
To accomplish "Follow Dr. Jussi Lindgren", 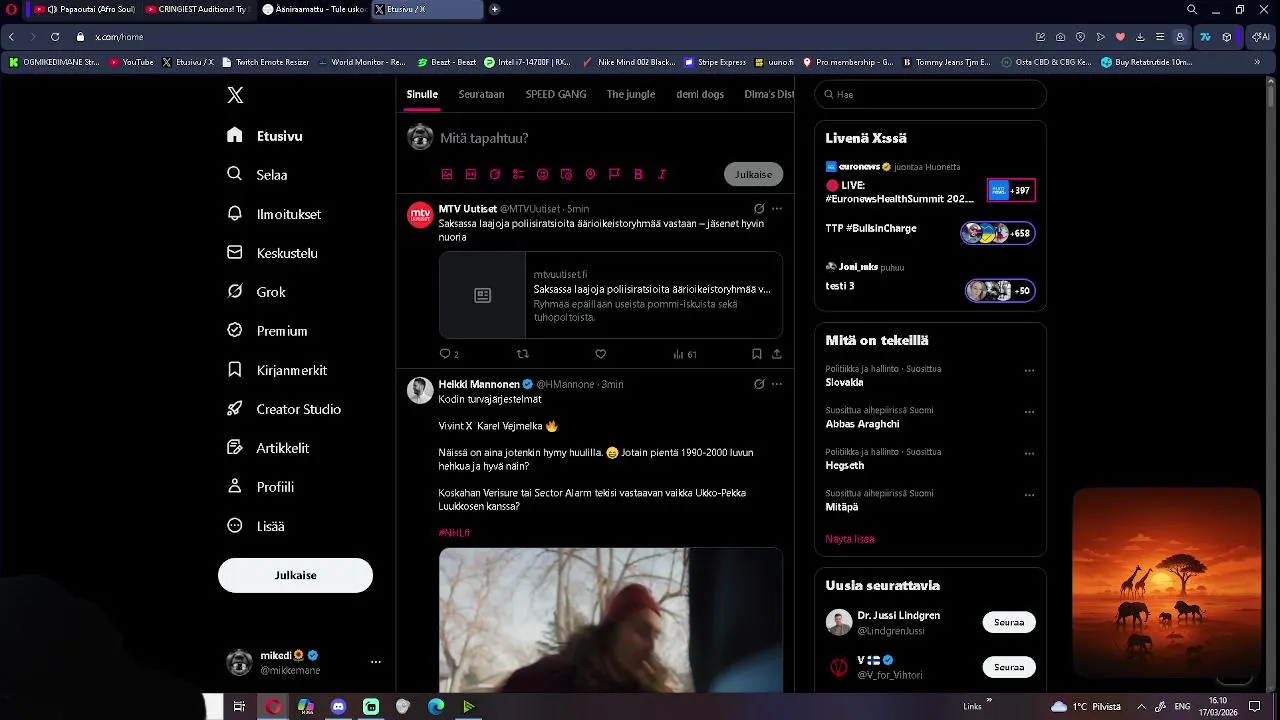I will tap(1009, 622).
